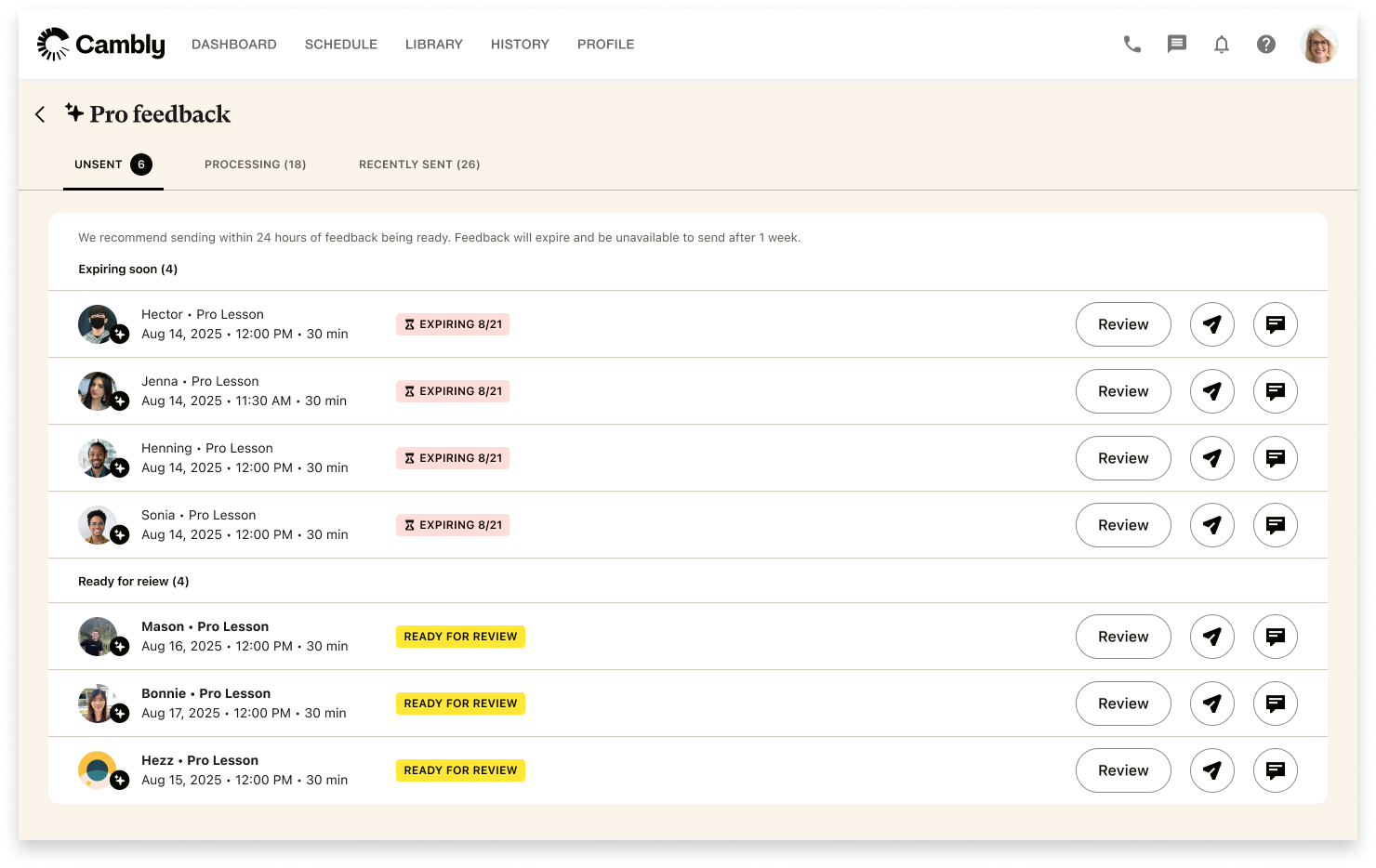Click Hector's Expiring 8/21 badge
Screen dimensions: 1376x868
(x=453, y=324)
